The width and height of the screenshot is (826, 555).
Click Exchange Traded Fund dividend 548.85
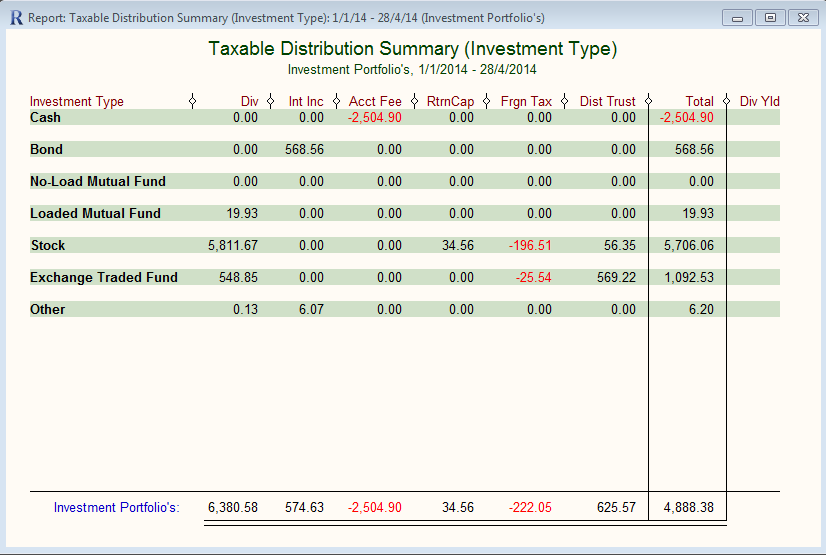pos(239,278)
